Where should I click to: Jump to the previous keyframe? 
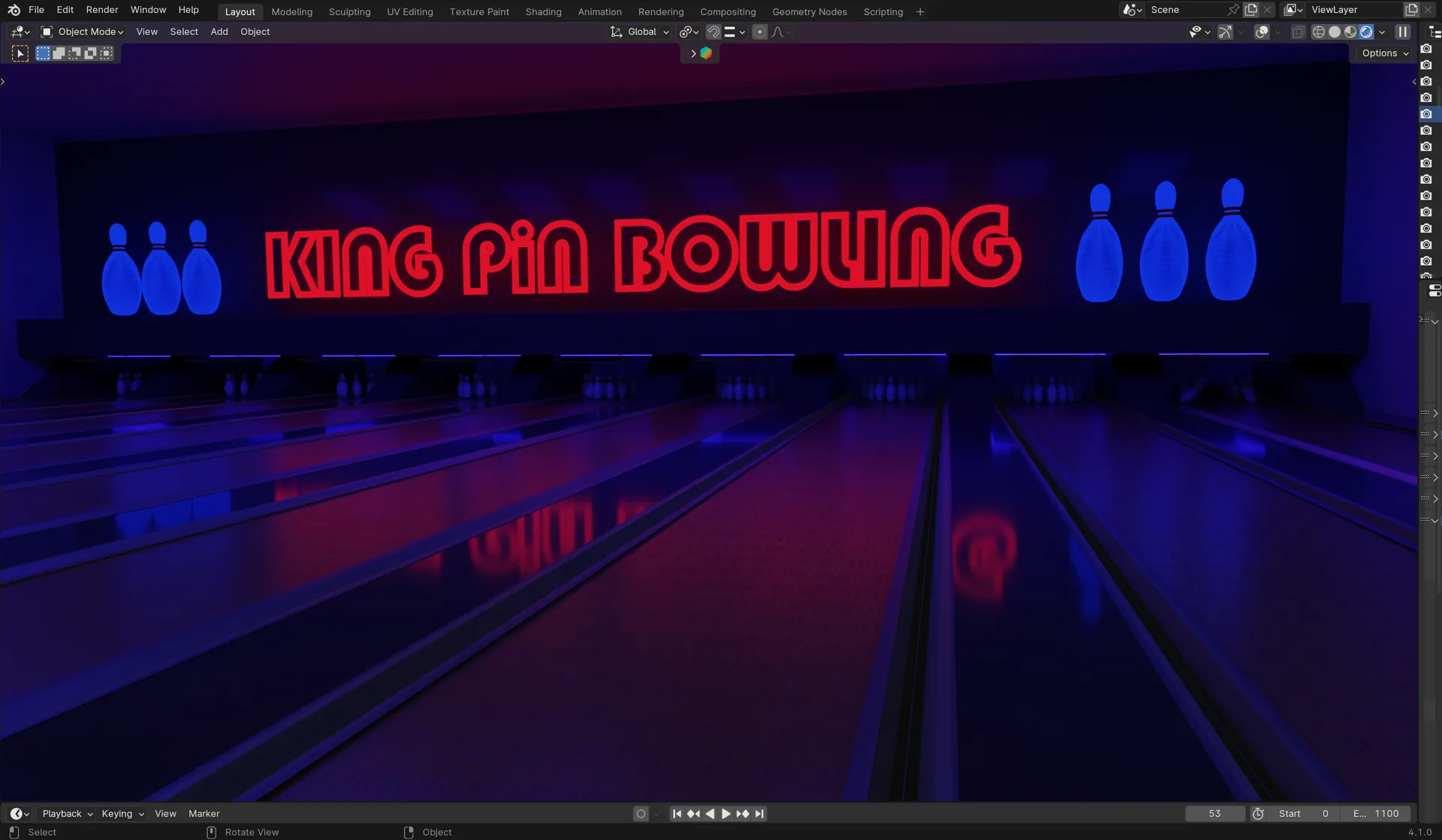pyautogui.click(x=693, y=814)
